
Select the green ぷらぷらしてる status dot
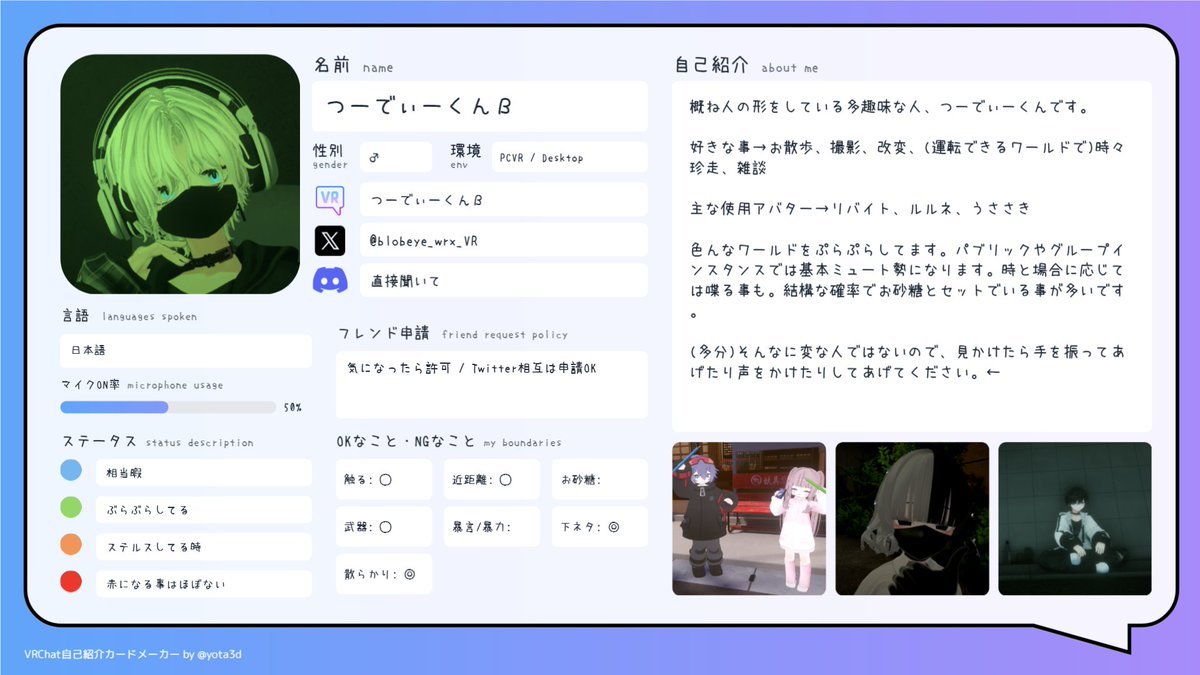coord(70,507)
